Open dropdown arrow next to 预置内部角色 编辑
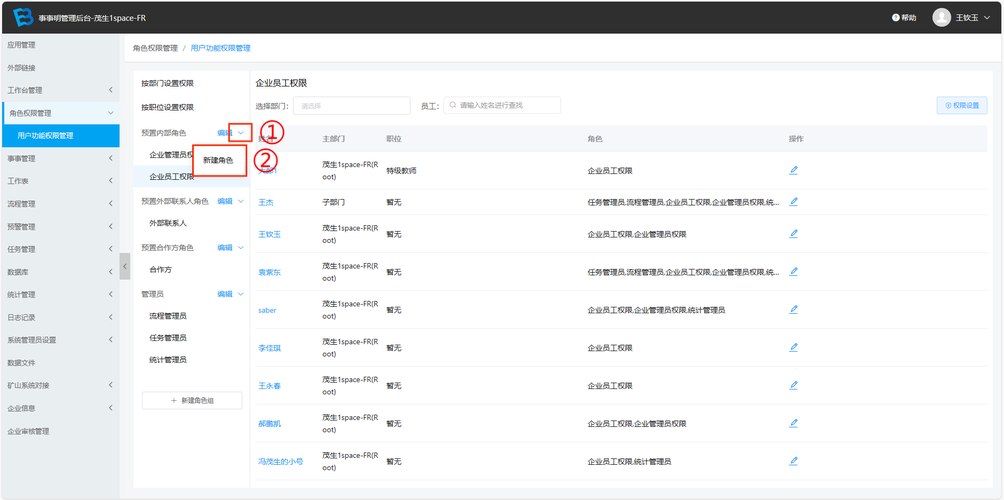The width and height of the screenshot is (1004, 500). click(x=240, y=133)
